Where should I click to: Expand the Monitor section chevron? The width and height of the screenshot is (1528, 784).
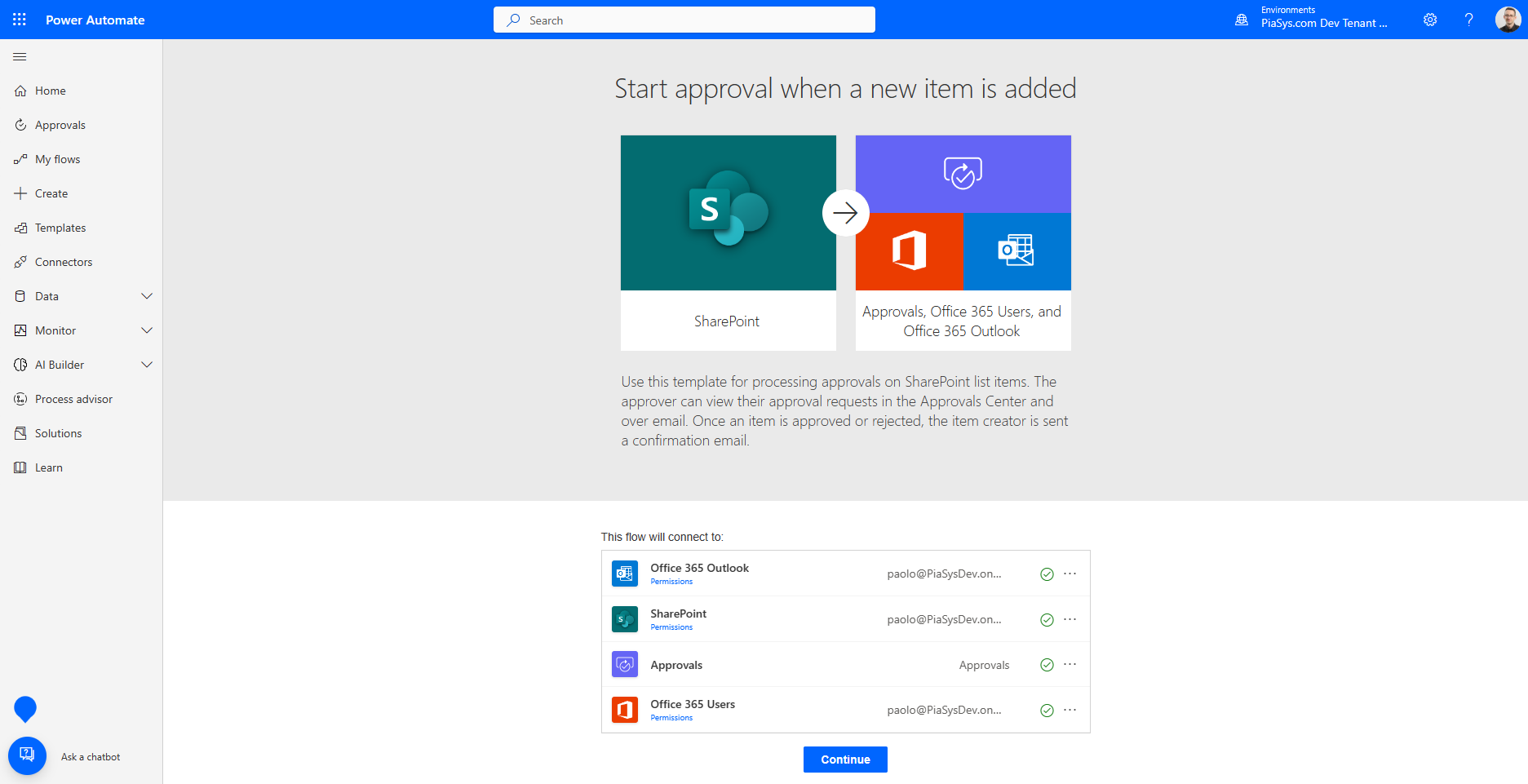(147, 330)
